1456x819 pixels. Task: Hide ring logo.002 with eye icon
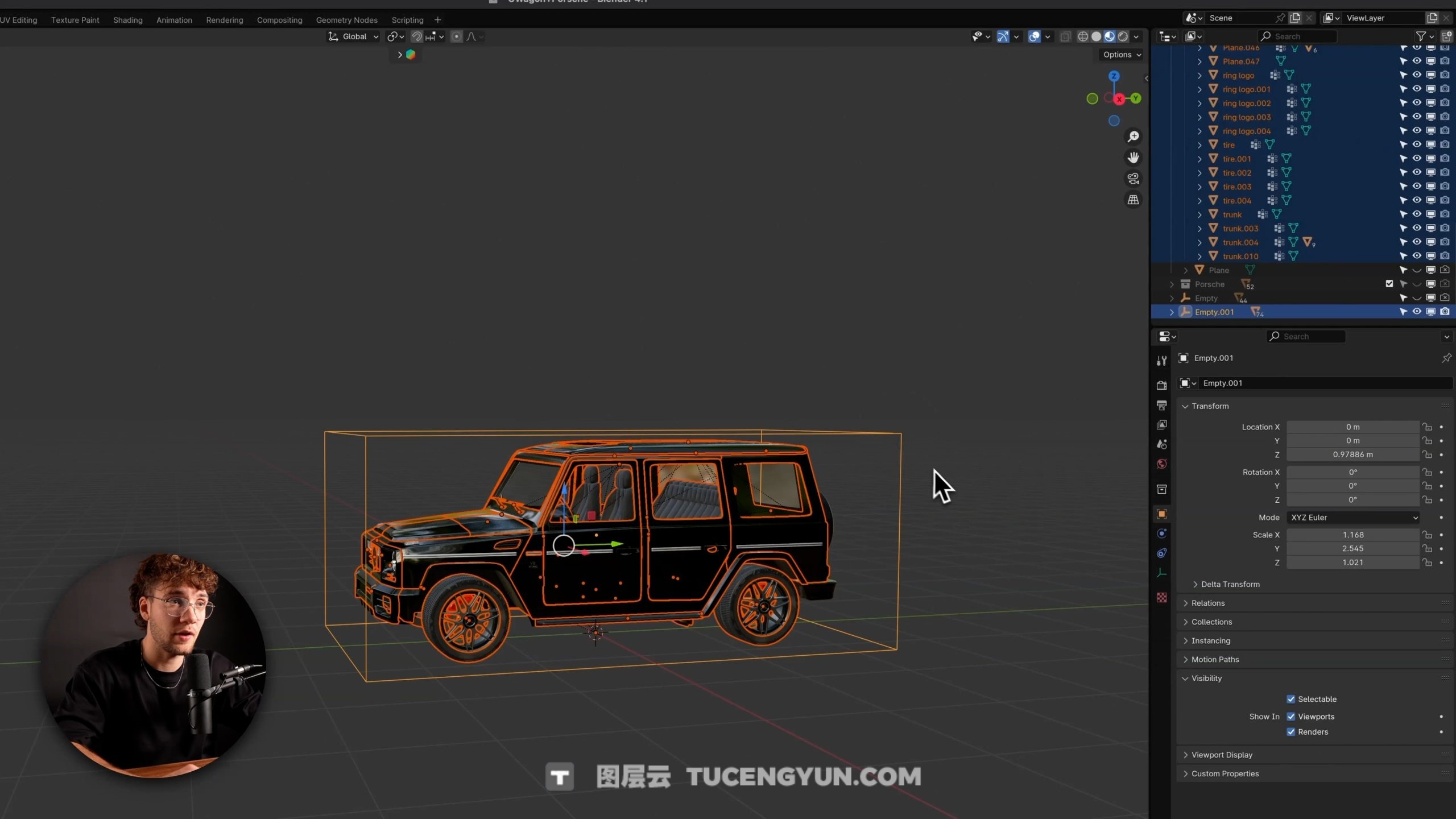pos(1417,103)
